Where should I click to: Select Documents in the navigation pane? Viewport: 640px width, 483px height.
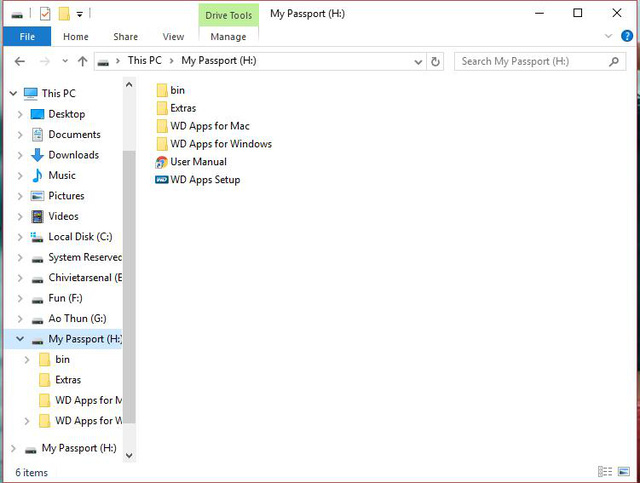(74, 134)
